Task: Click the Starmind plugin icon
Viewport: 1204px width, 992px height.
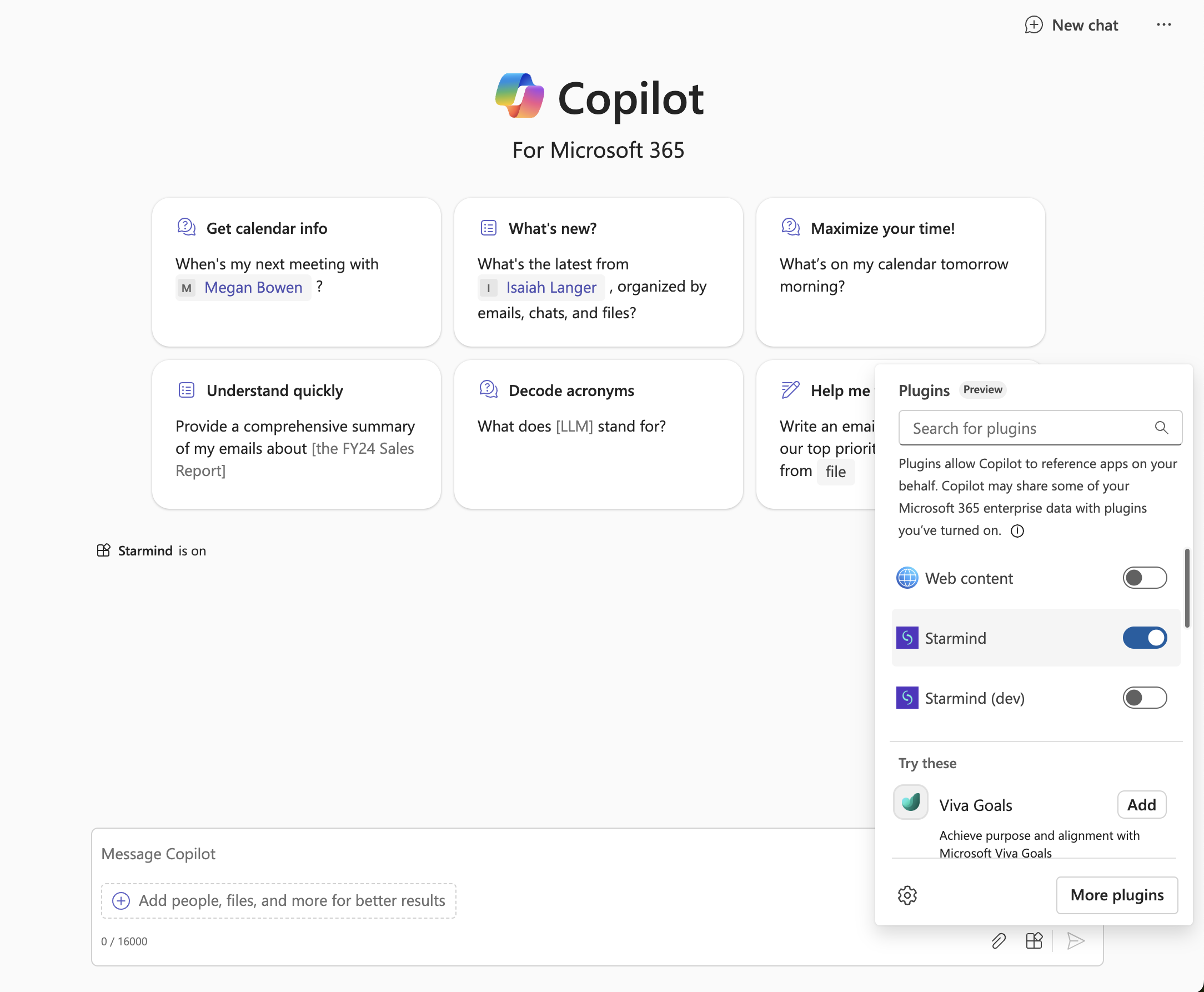Action: point(907,638)
